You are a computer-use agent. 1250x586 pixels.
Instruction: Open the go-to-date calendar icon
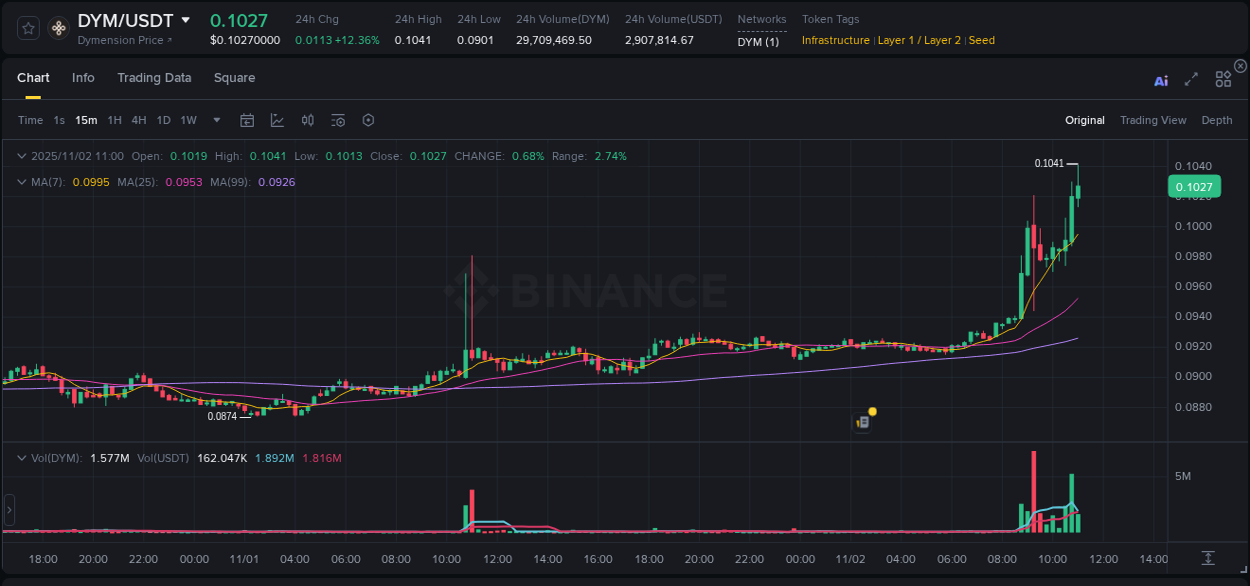247,120
